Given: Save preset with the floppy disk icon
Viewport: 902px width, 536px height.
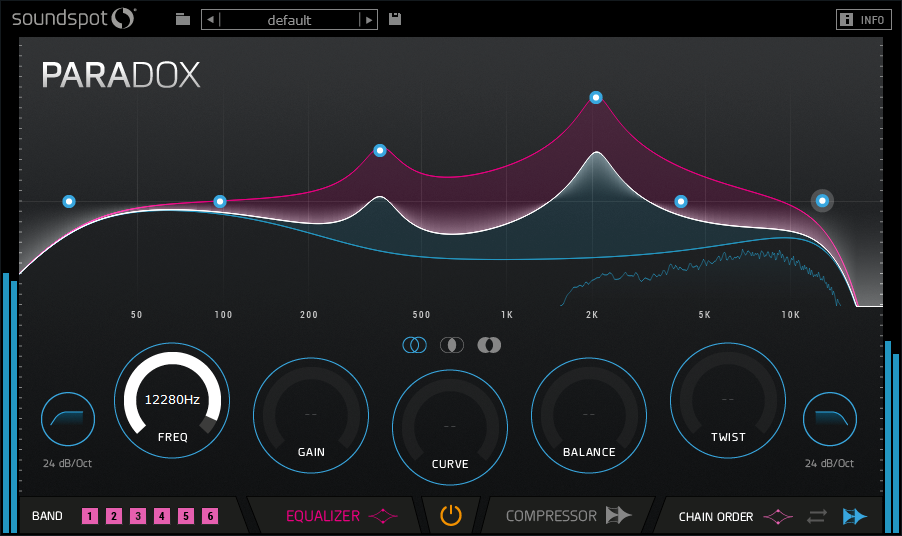Looking at the screenshot, I should pos(395,19).
